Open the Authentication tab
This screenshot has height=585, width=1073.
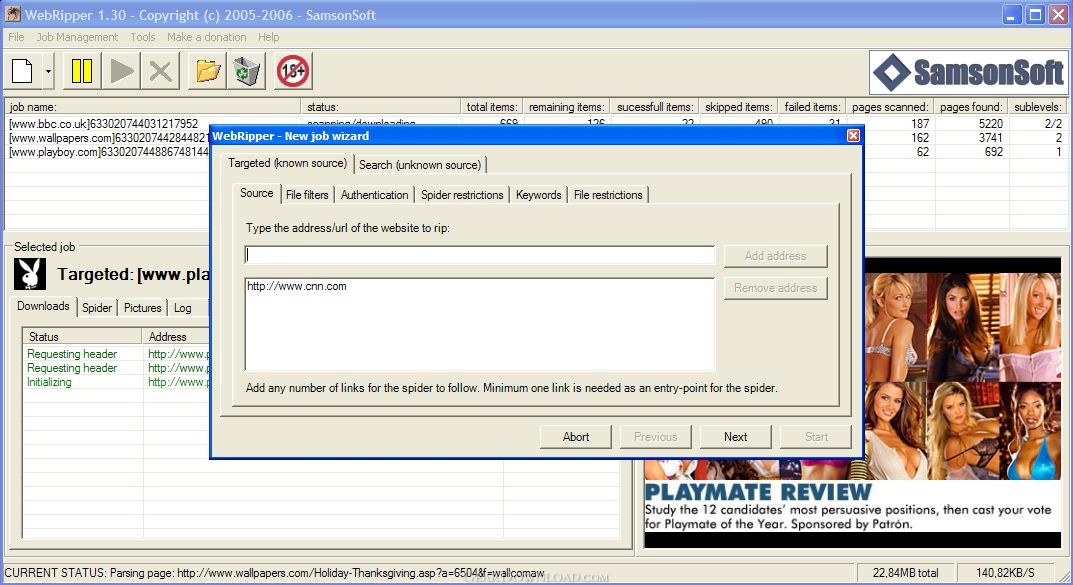(374, 195)
